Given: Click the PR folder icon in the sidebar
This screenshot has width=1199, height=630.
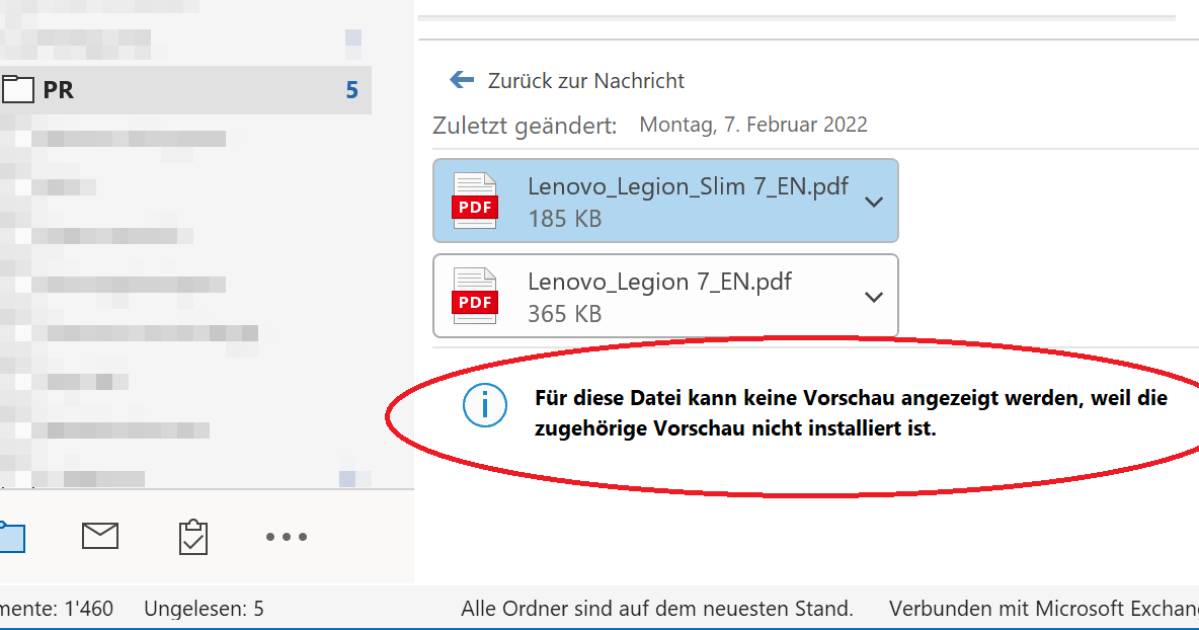Looking at the screenshot, I should (18, 89).
